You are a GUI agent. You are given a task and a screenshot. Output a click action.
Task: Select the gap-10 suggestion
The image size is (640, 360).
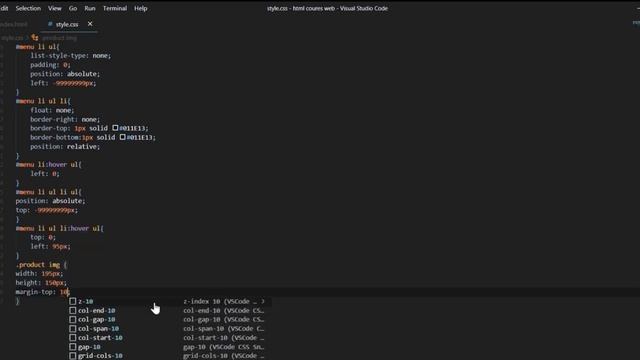pos(170,347)
